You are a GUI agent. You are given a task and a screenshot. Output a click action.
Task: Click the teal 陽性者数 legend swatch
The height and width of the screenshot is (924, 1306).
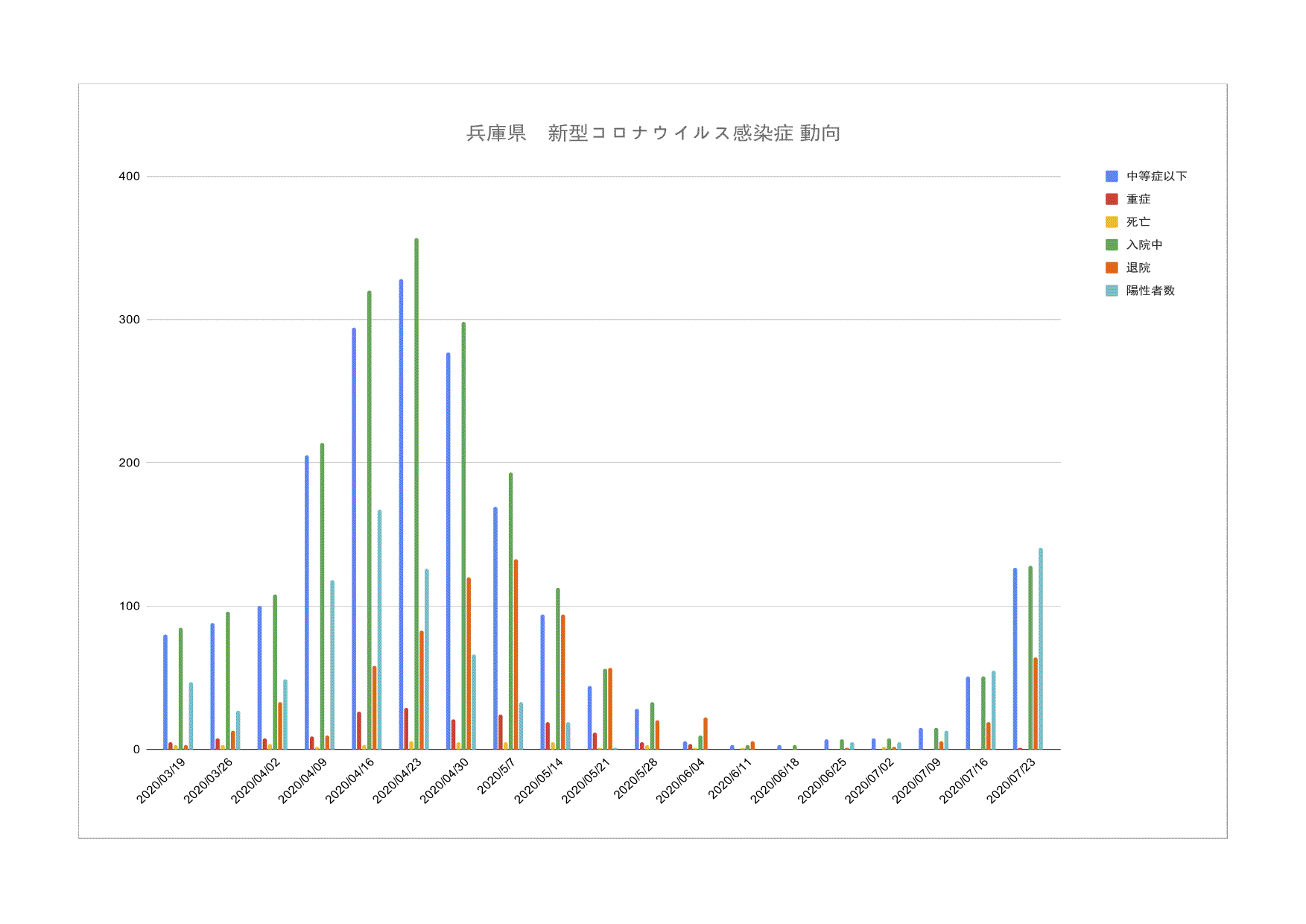pos(1112,291)
